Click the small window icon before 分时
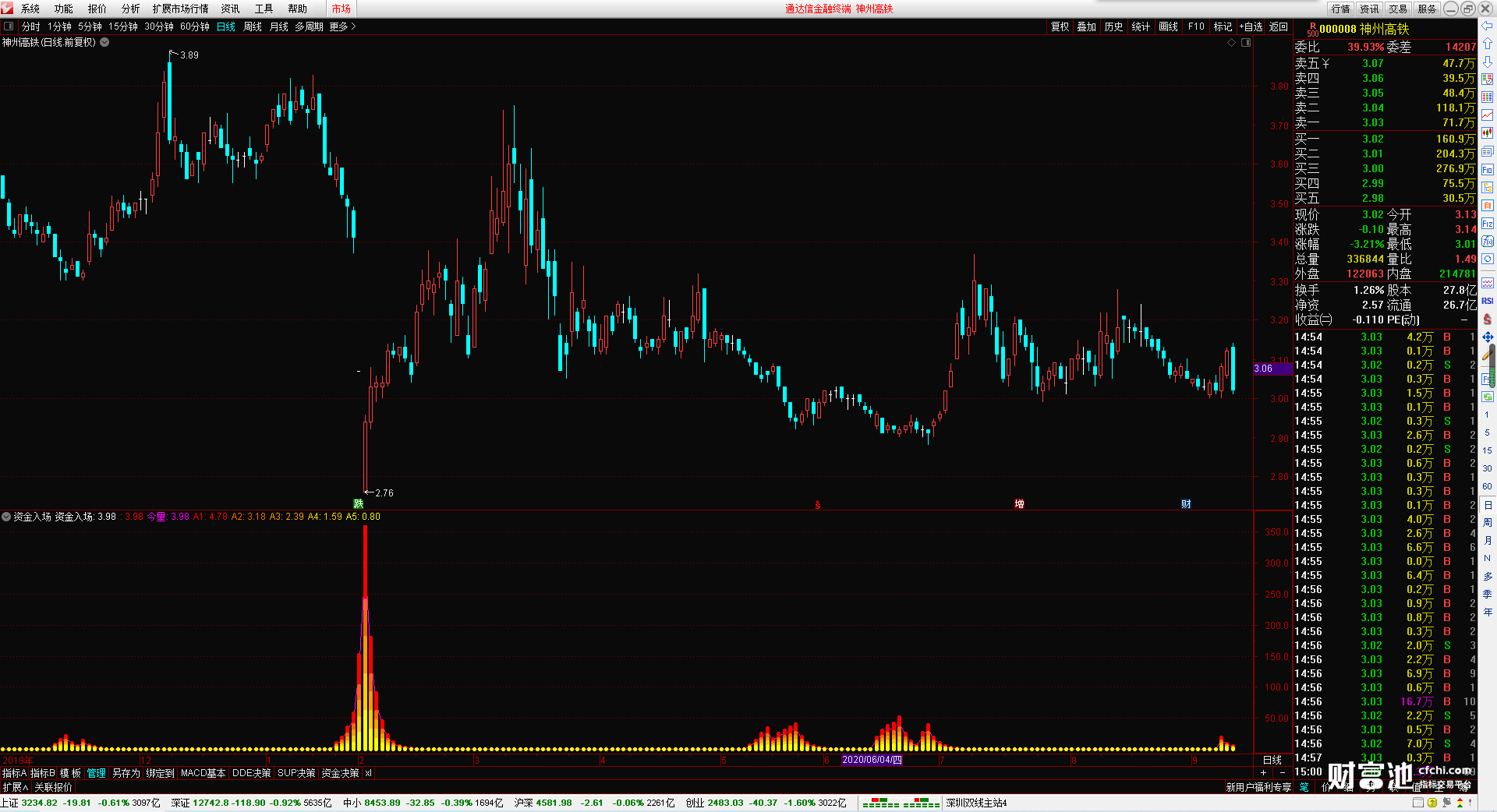Screen dimensions: 1497x812 9,26
